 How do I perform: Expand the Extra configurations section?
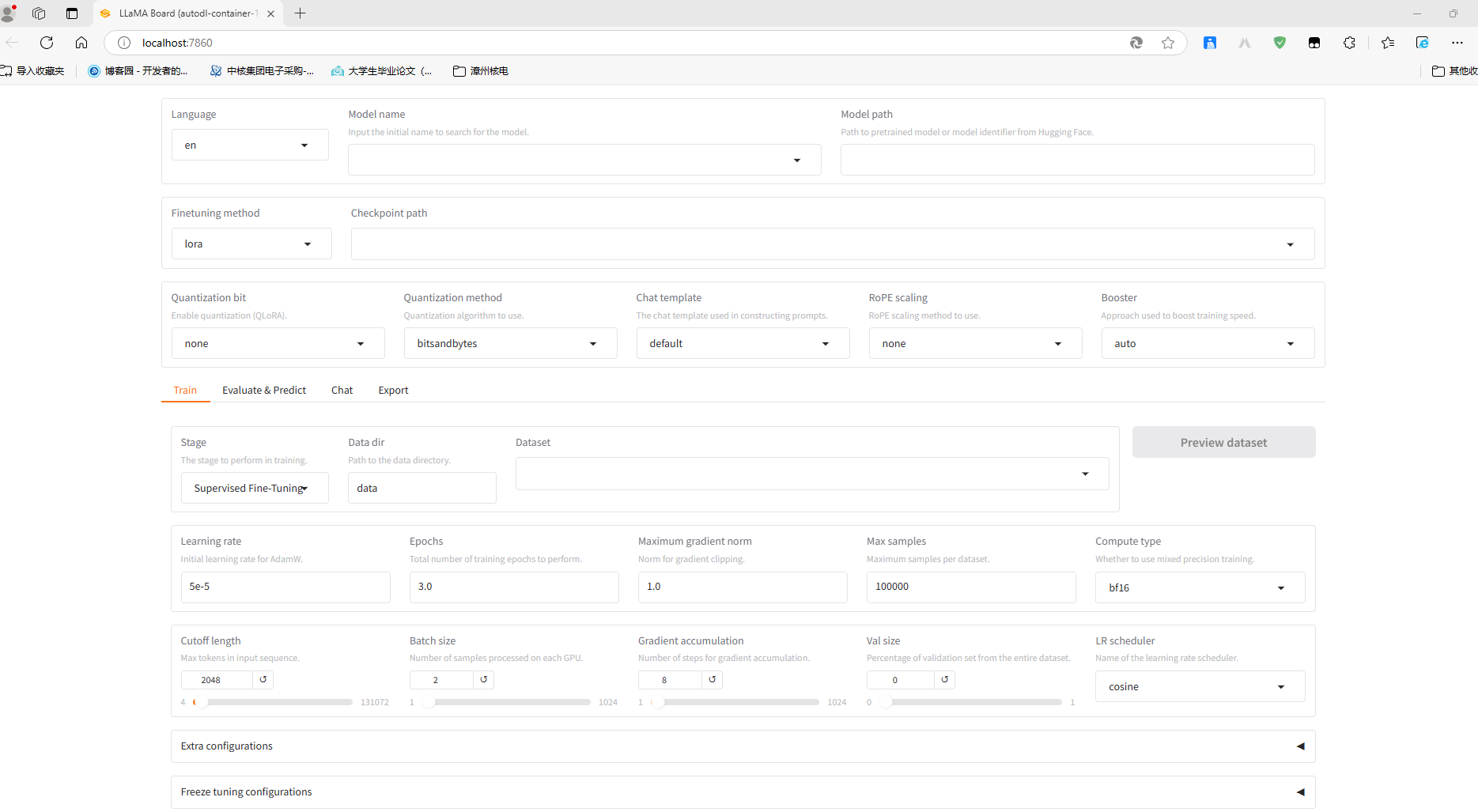tap(743, 746)
